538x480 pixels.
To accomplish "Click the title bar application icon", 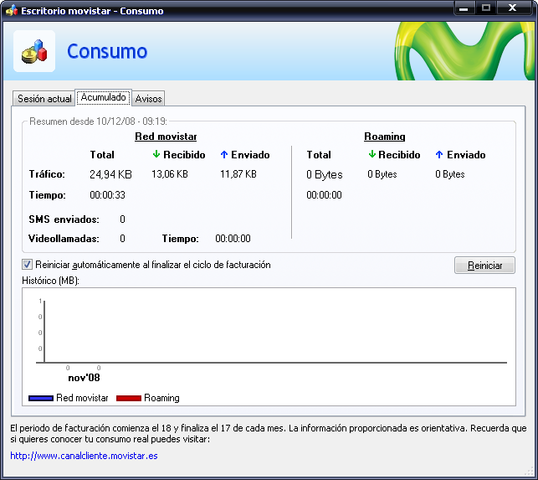I will pos(12,11).
